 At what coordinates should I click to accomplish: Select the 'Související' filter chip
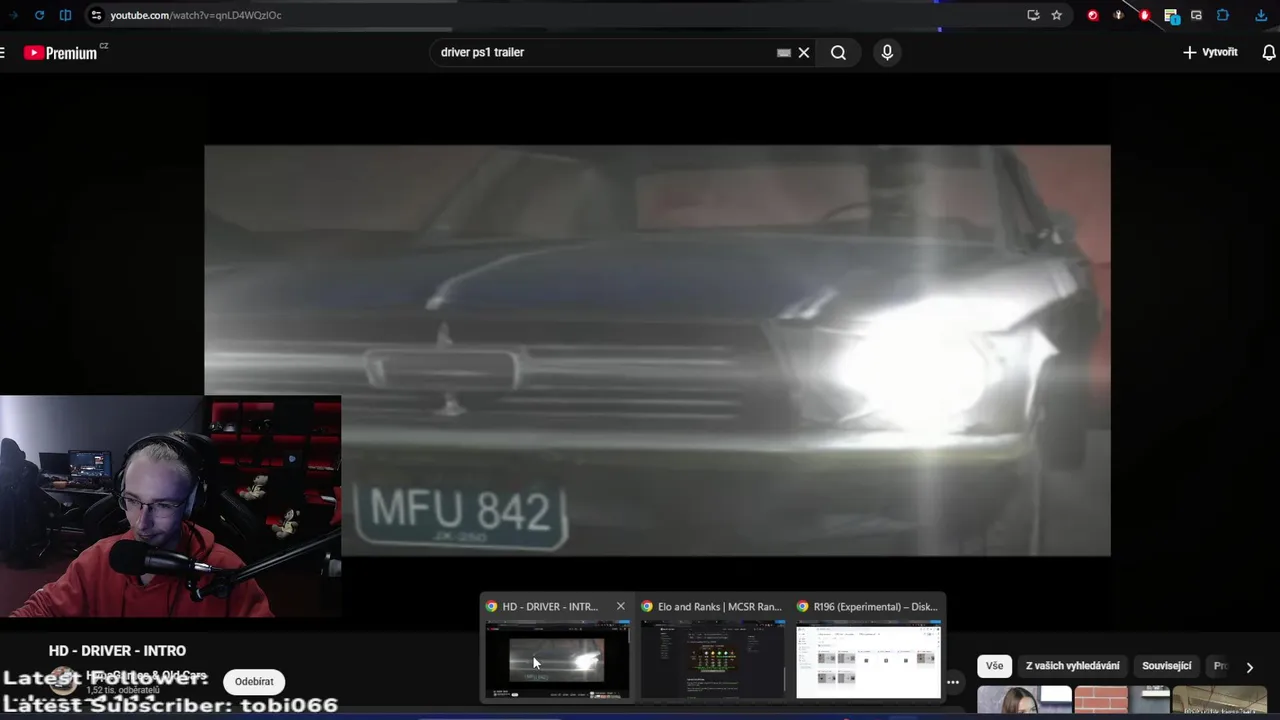pos(1167,666)
